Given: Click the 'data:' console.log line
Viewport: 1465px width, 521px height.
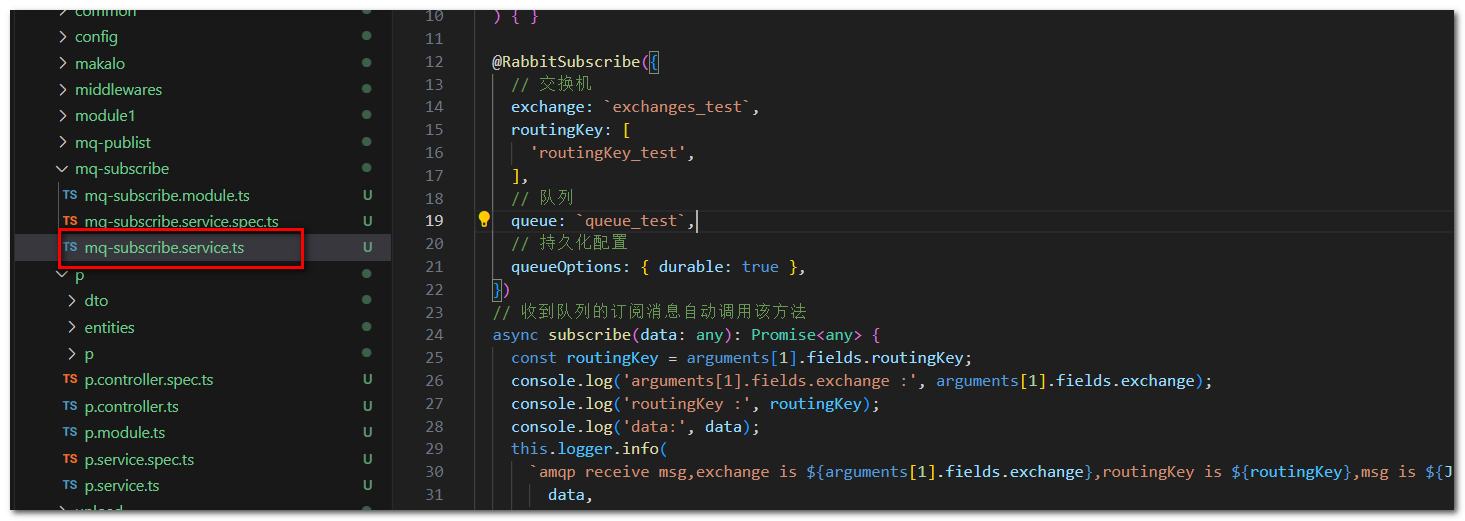Looking at the screenshot, I should pos(636,427).
